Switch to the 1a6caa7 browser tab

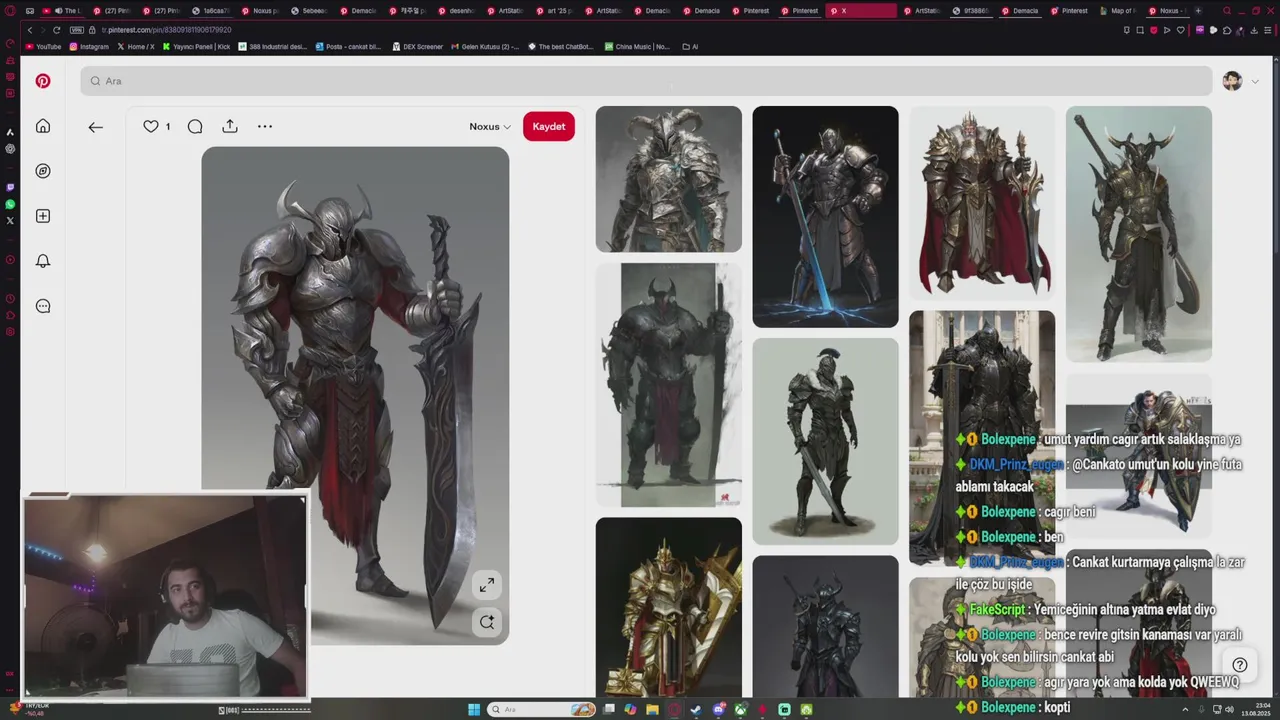click(x=210, y=11)
